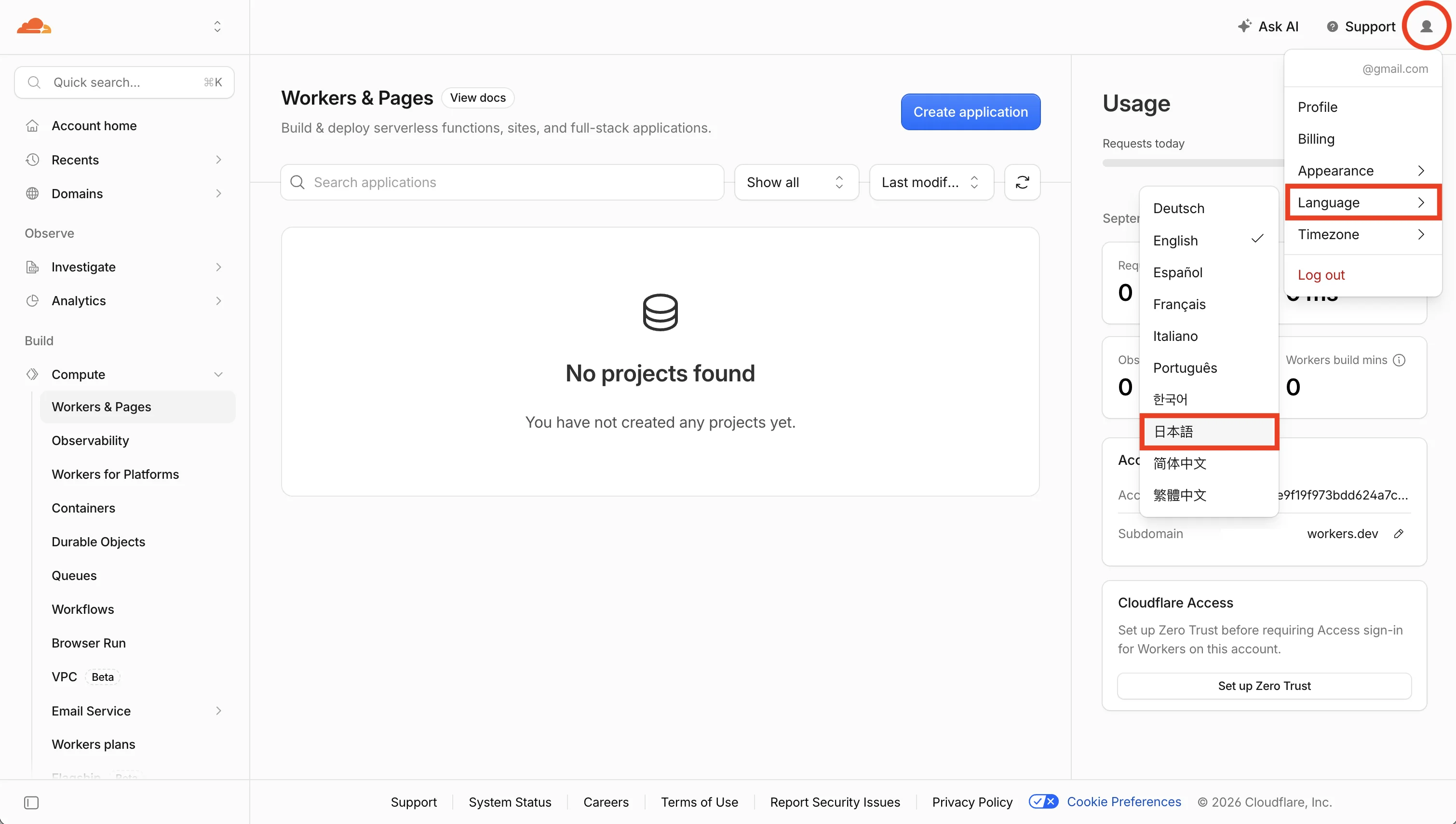Click the footer System Status link
Image resolution: width=1456 pixels, height=824 pixels.
click(x=510, y=802)
